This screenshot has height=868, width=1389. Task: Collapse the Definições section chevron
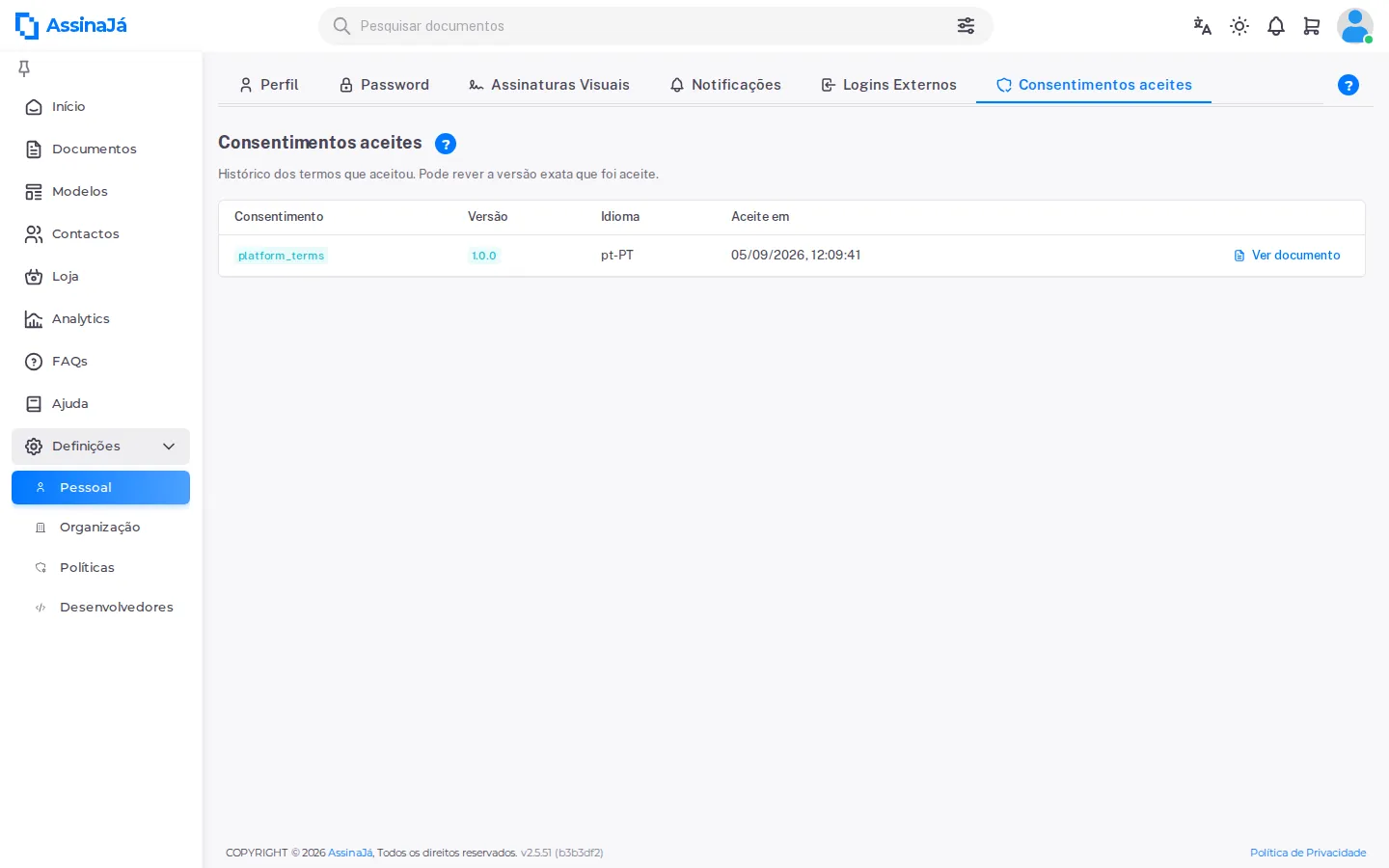pos(169,447)
